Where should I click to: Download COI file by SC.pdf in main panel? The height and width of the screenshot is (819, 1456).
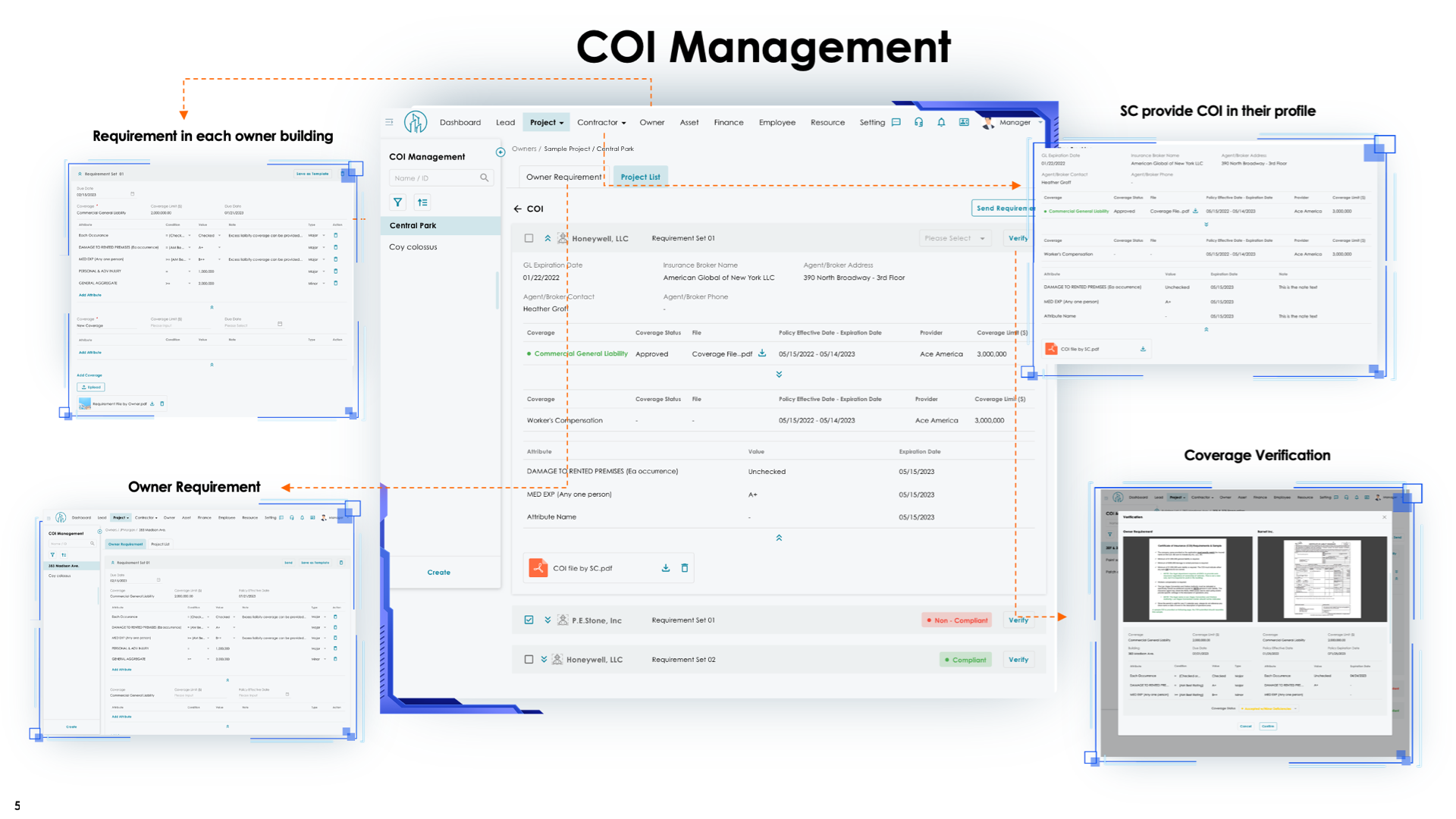(665, 568)
